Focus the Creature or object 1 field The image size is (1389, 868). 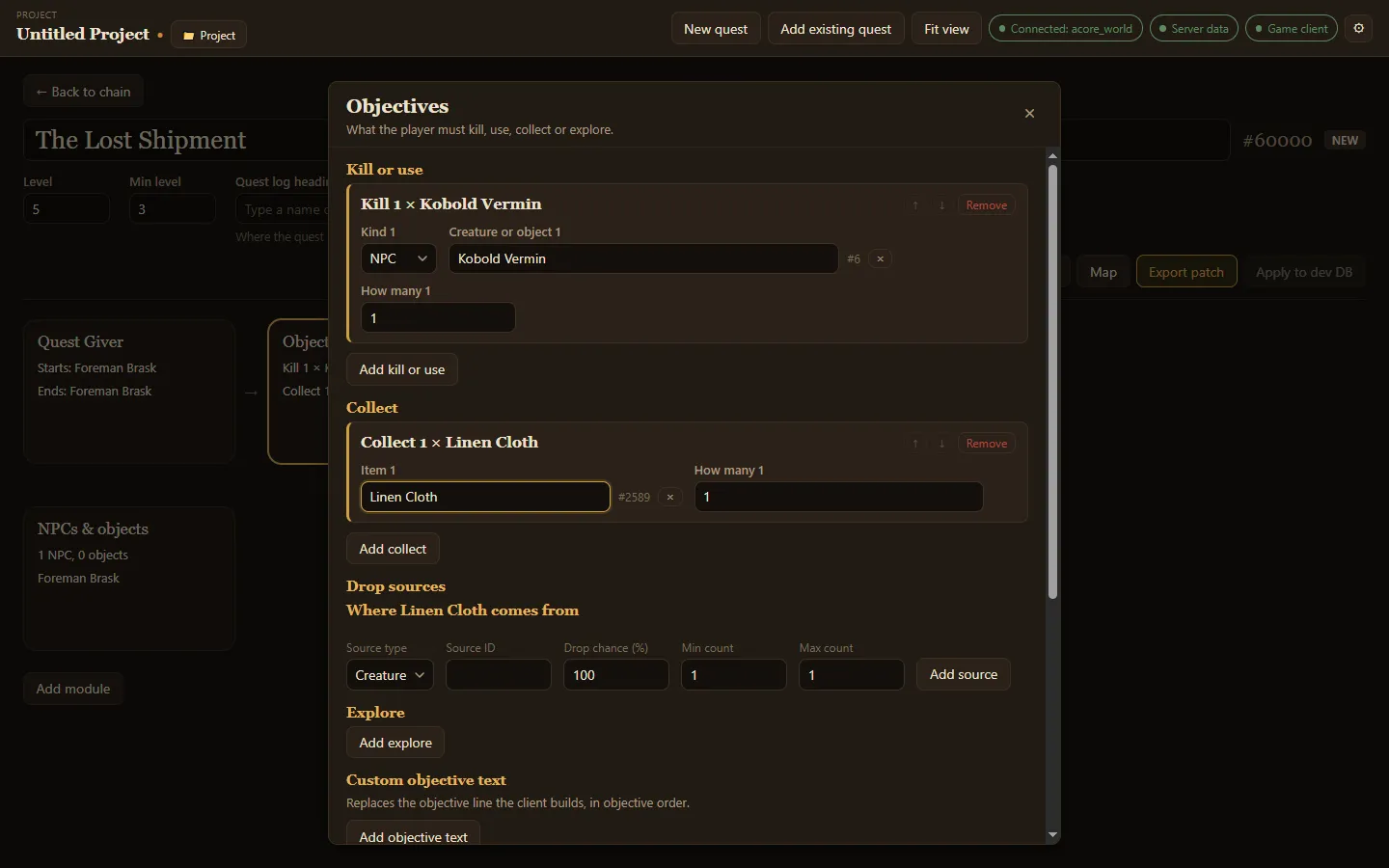pyautogui.click(x=643, y=258)
